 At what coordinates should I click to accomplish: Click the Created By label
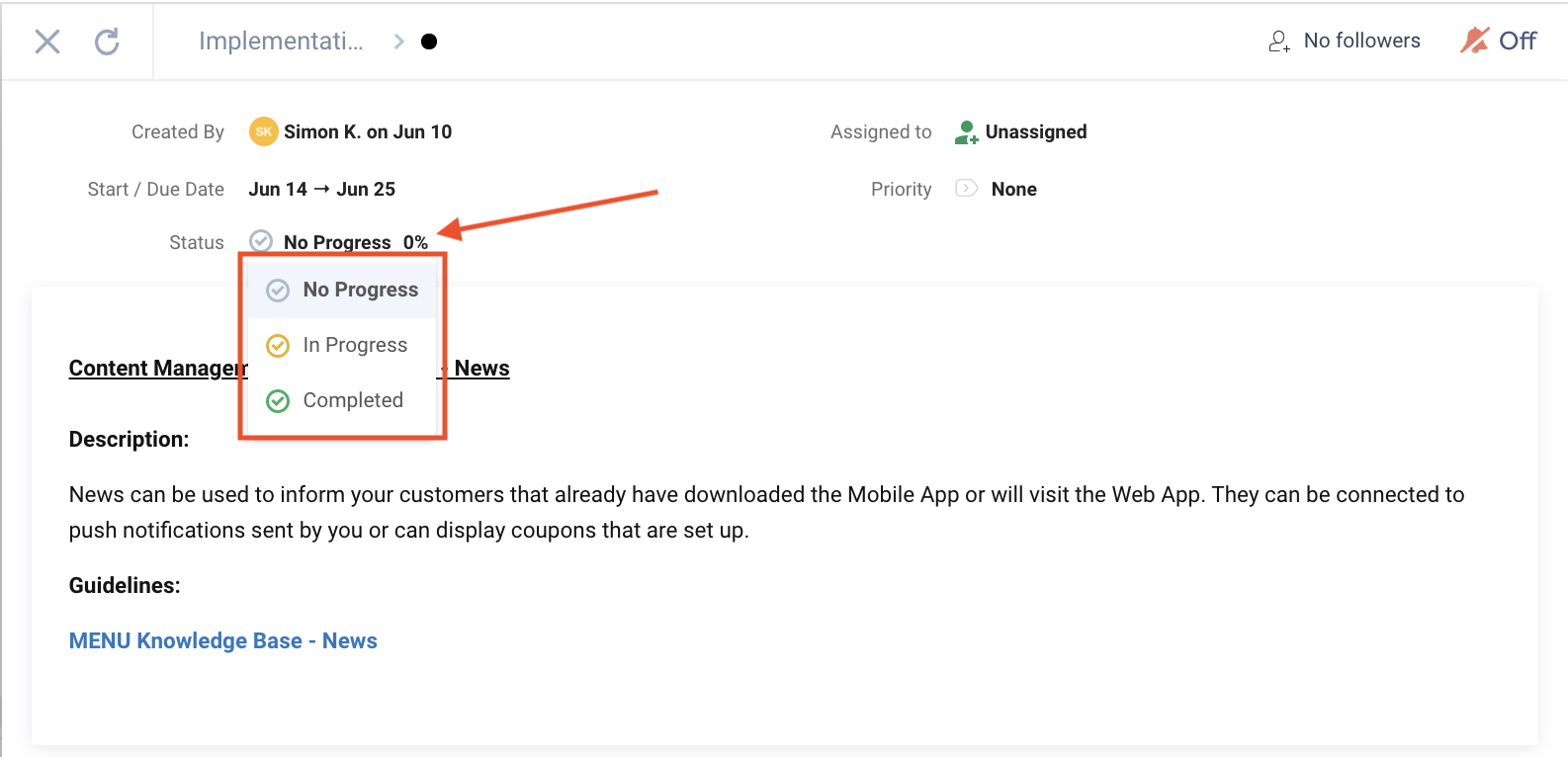point(178,131)
